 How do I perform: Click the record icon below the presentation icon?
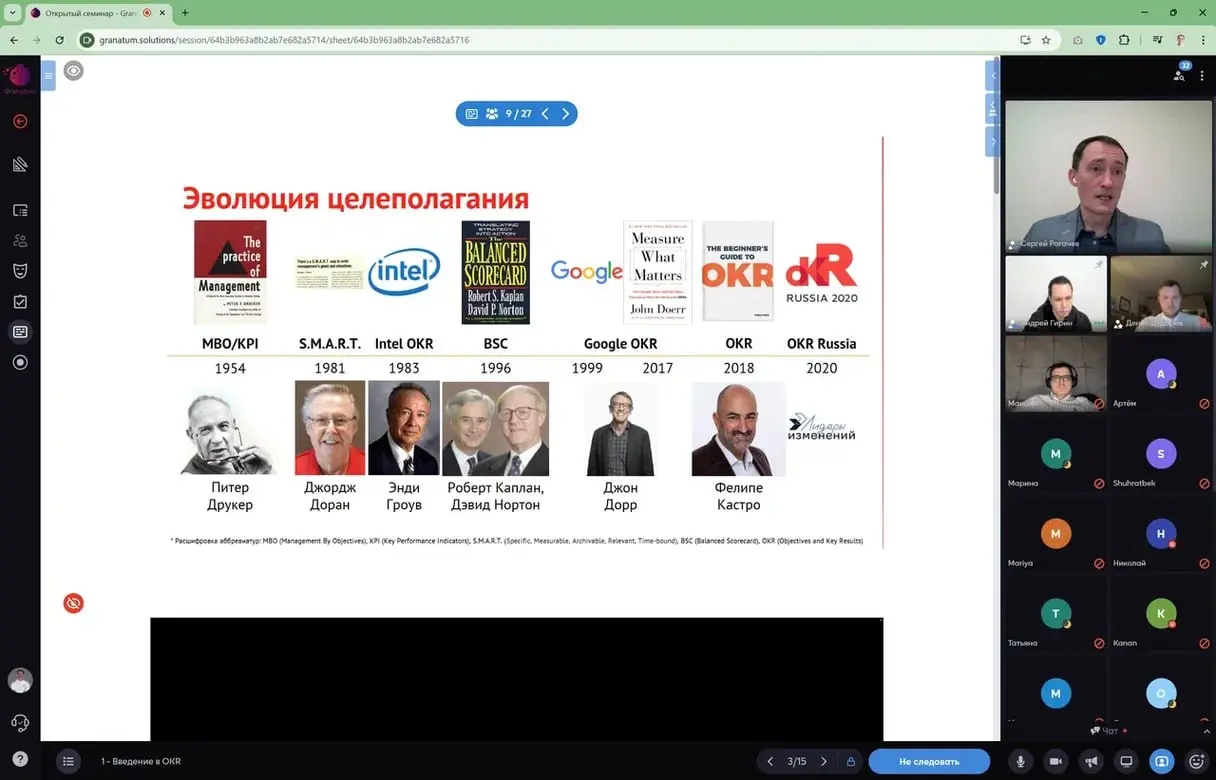point(20,362)
